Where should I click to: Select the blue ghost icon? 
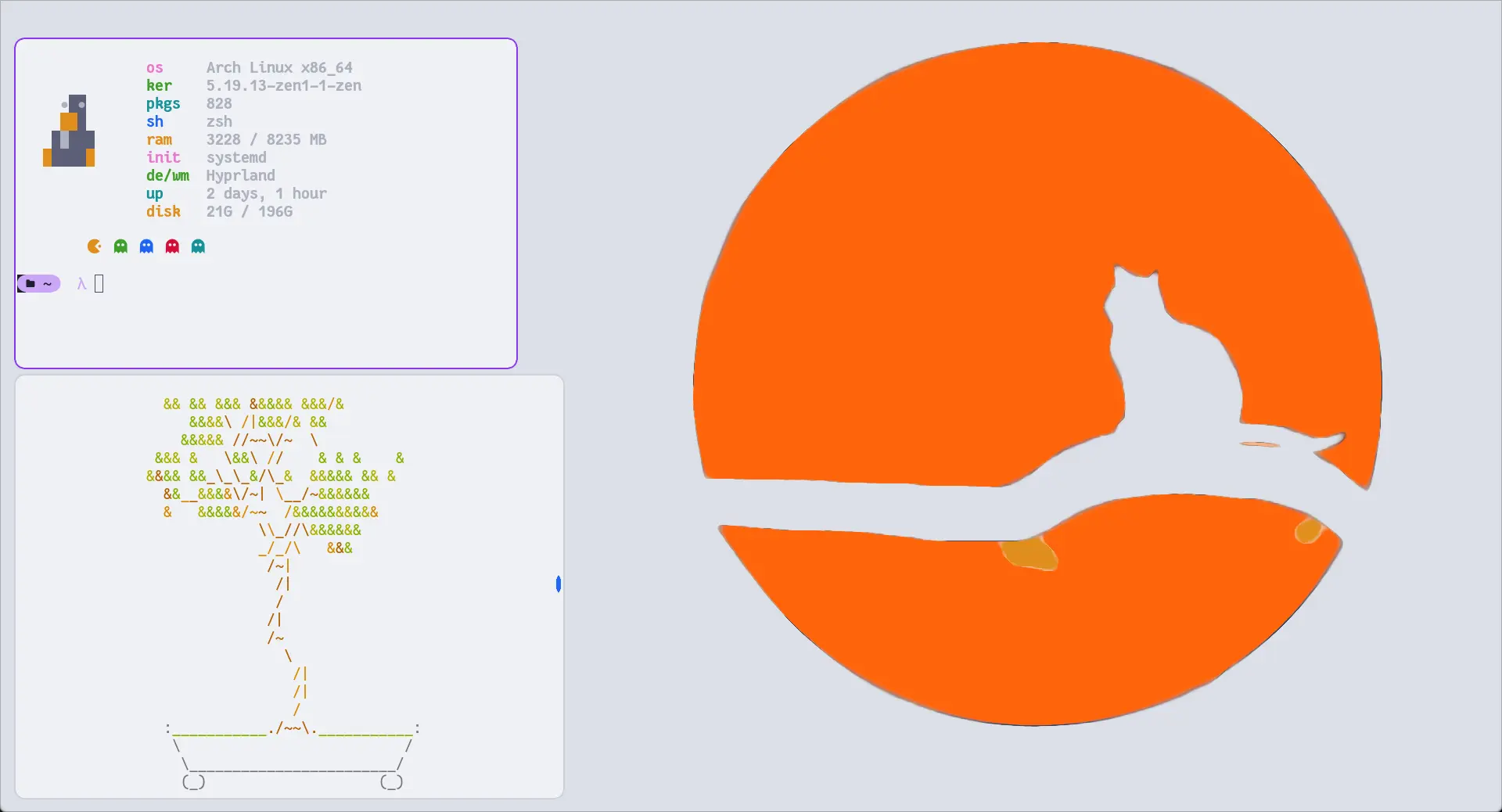(146, 246)
